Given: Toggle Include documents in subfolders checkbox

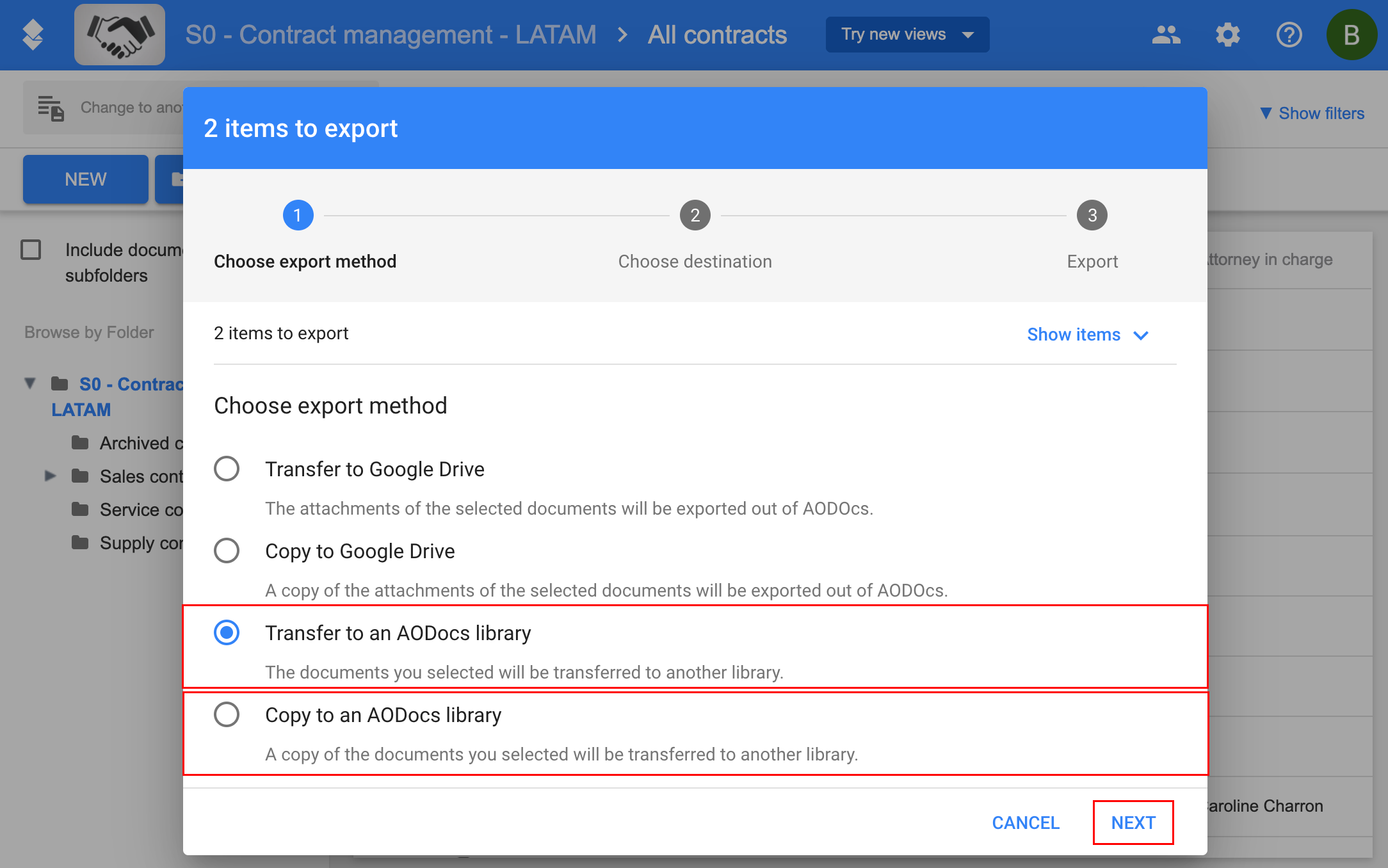Looking at the screenshot, I should (31, 250).
